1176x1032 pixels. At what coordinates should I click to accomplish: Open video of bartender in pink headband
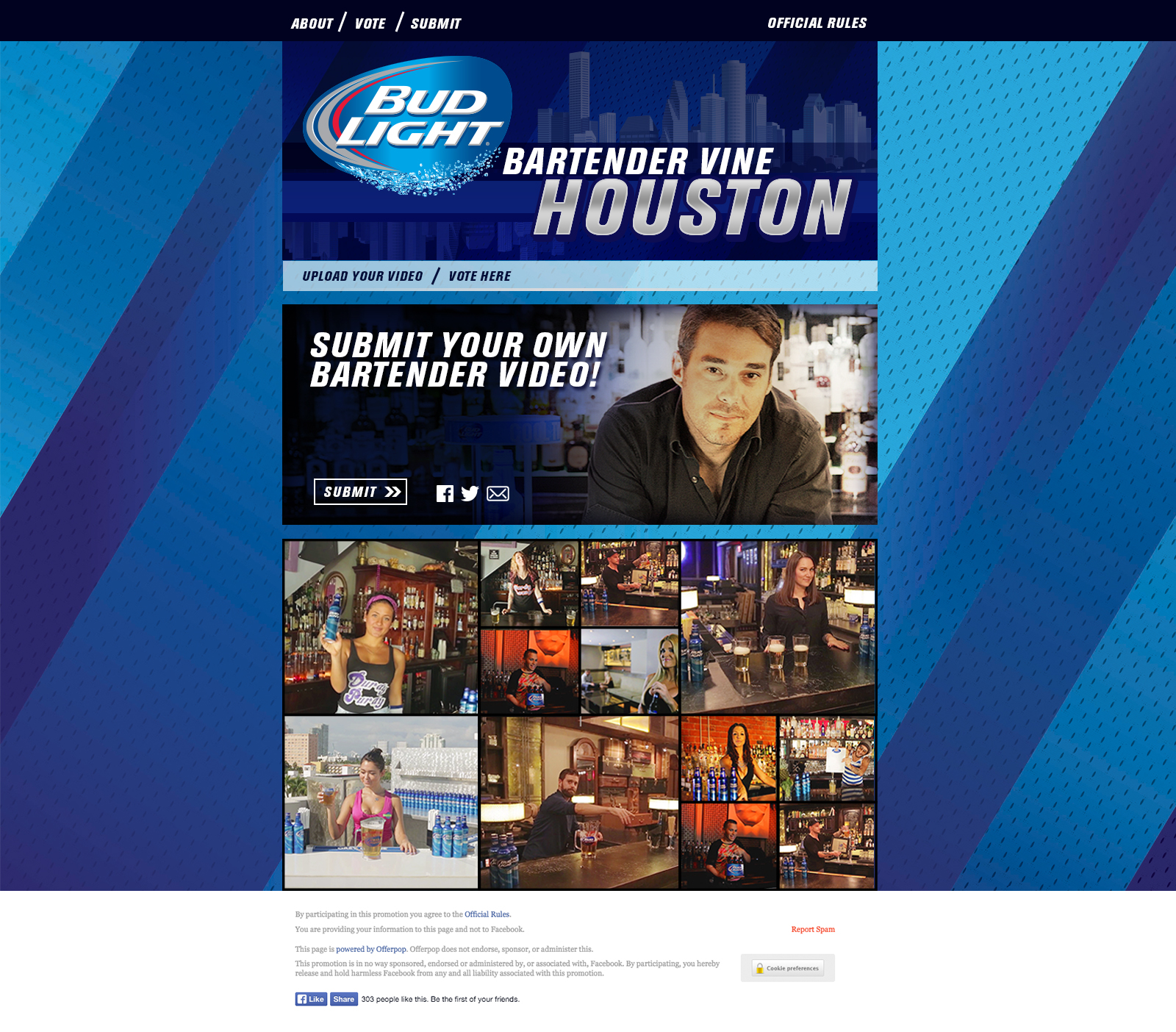381,628
